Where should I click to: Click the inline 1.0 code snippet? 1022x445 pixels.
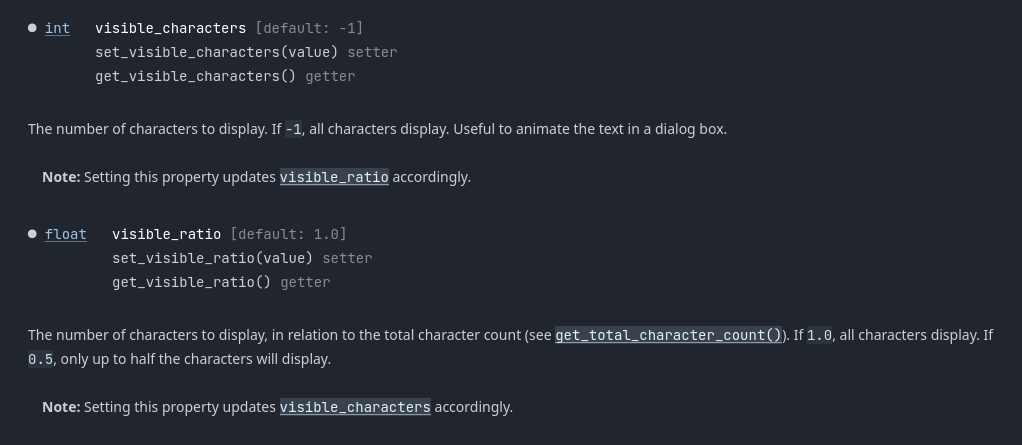pos(819,336)
